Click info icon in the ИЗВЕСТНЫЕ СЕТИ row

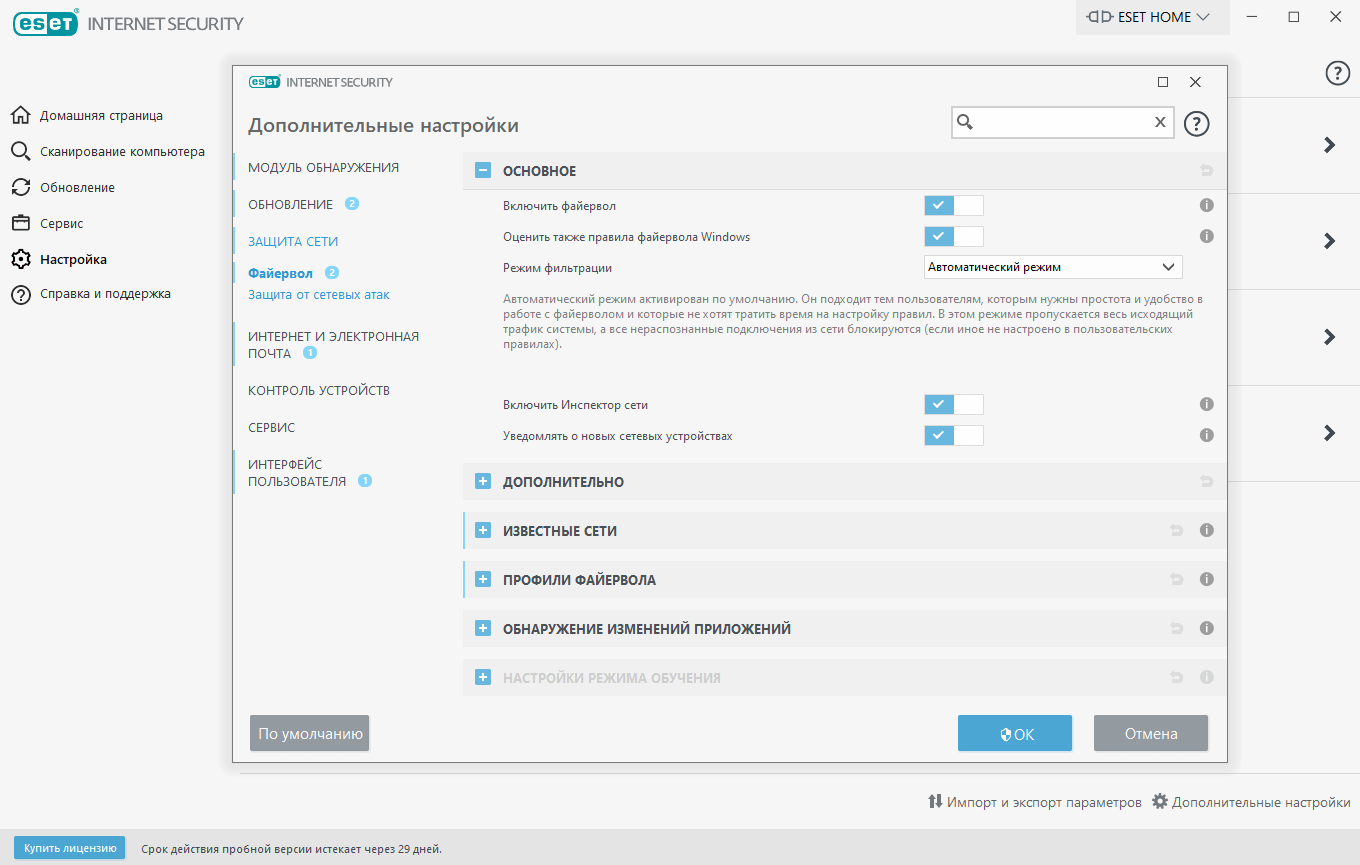(1206, 531)
